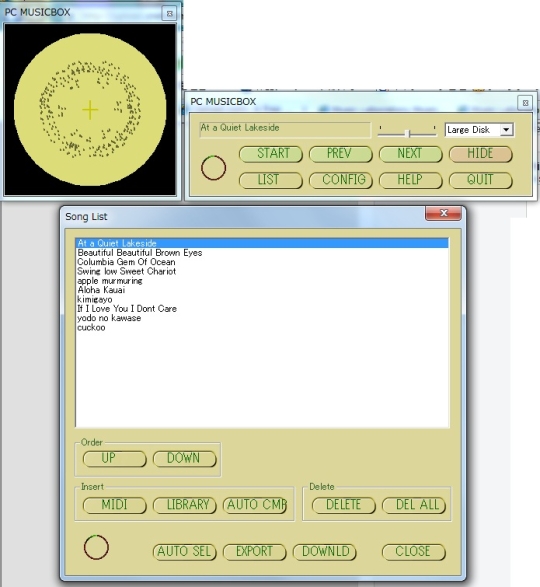
Task: Open the CONFIG settings
Action: click(340, 180)
